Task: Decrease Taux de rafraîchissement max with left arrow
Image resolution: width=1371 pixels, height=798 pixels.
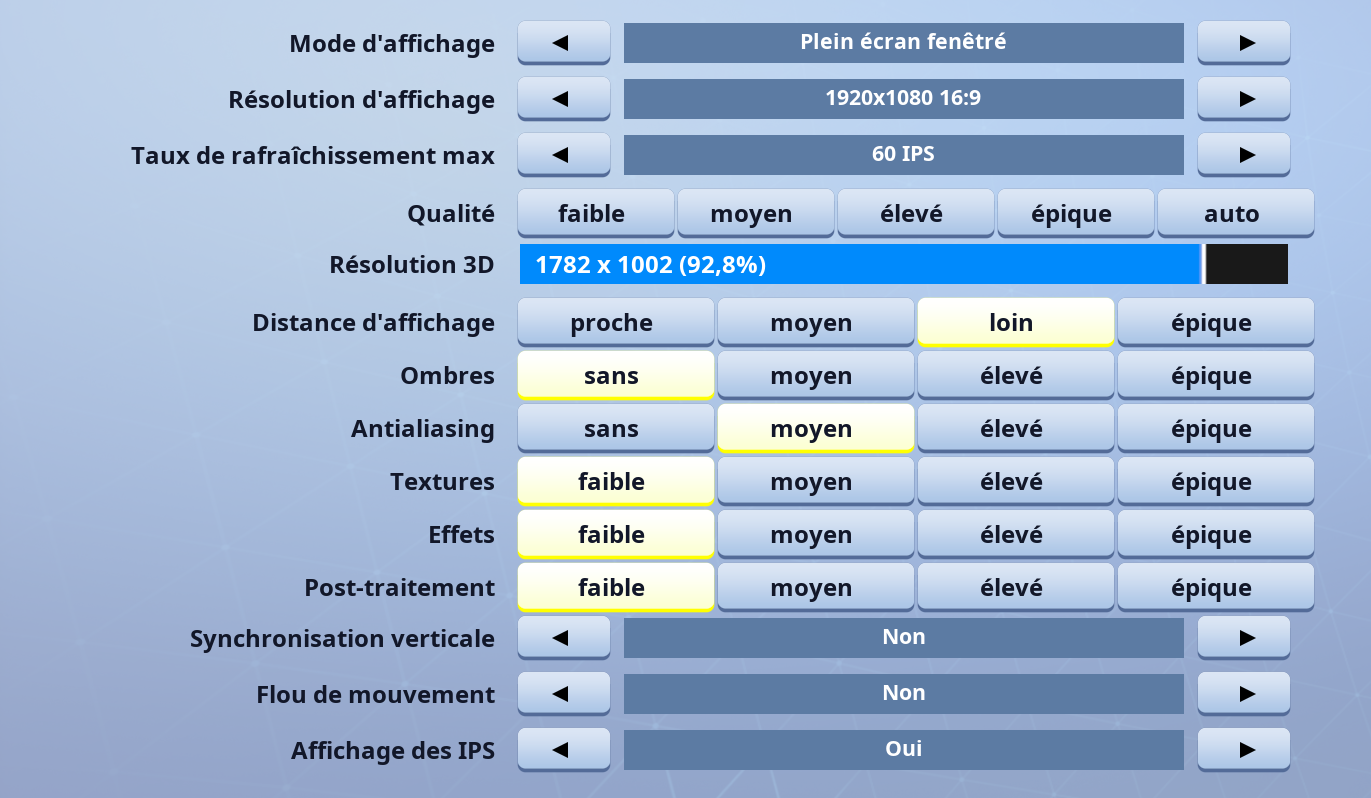Action: pos(564,155)
